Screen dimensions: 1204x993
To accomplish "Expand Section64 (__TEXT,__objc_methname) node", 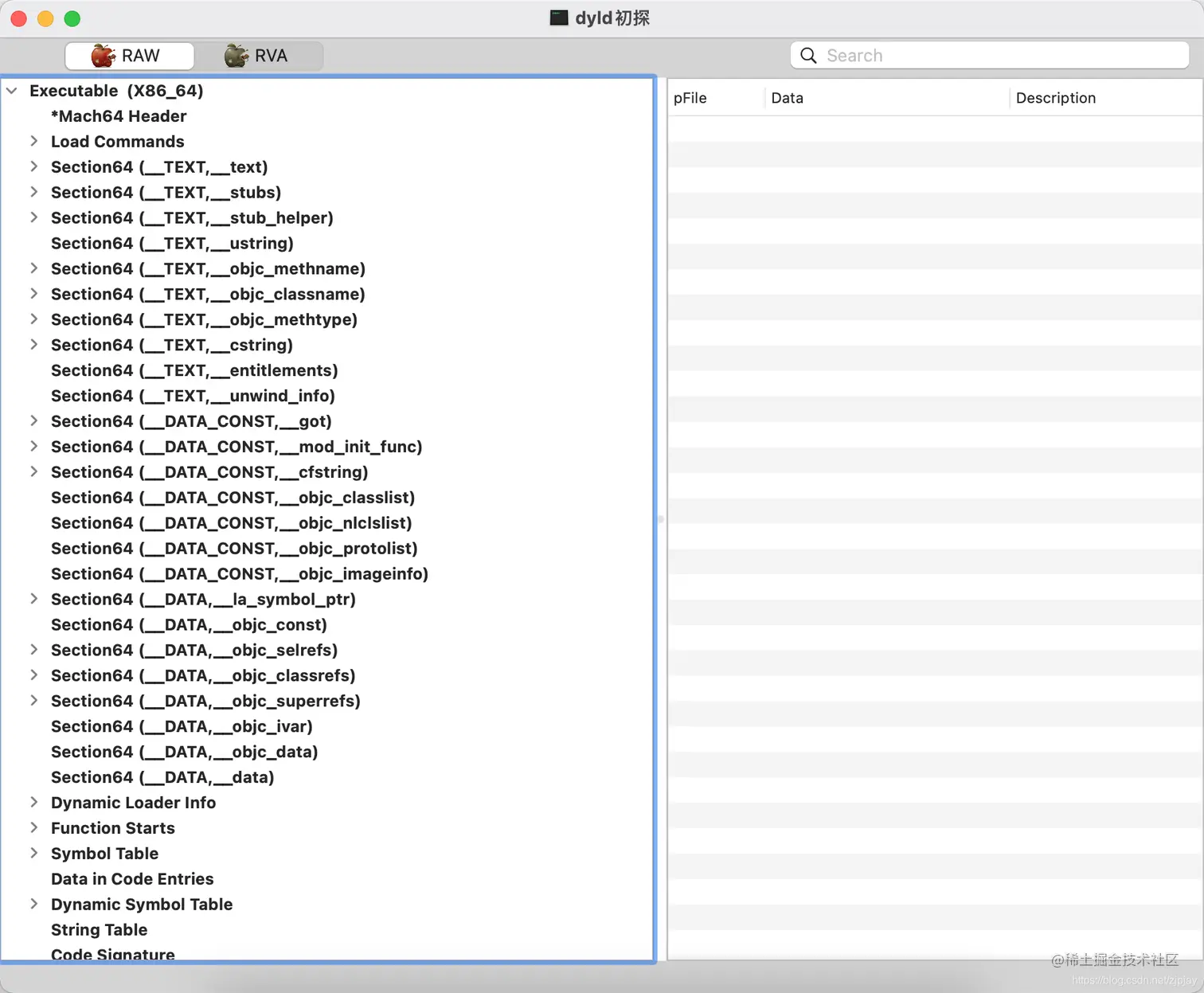I will pyautogui.click(x=33, y=268).
